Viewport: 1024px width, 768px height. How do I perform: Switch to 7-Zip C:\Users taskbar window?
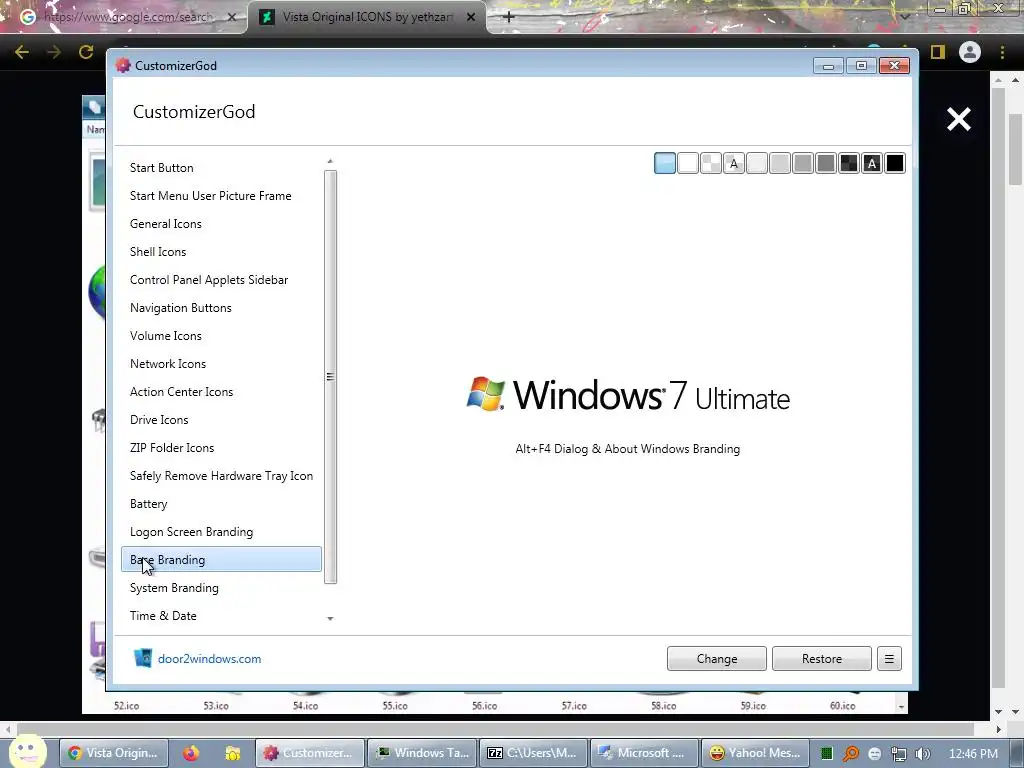533,753
